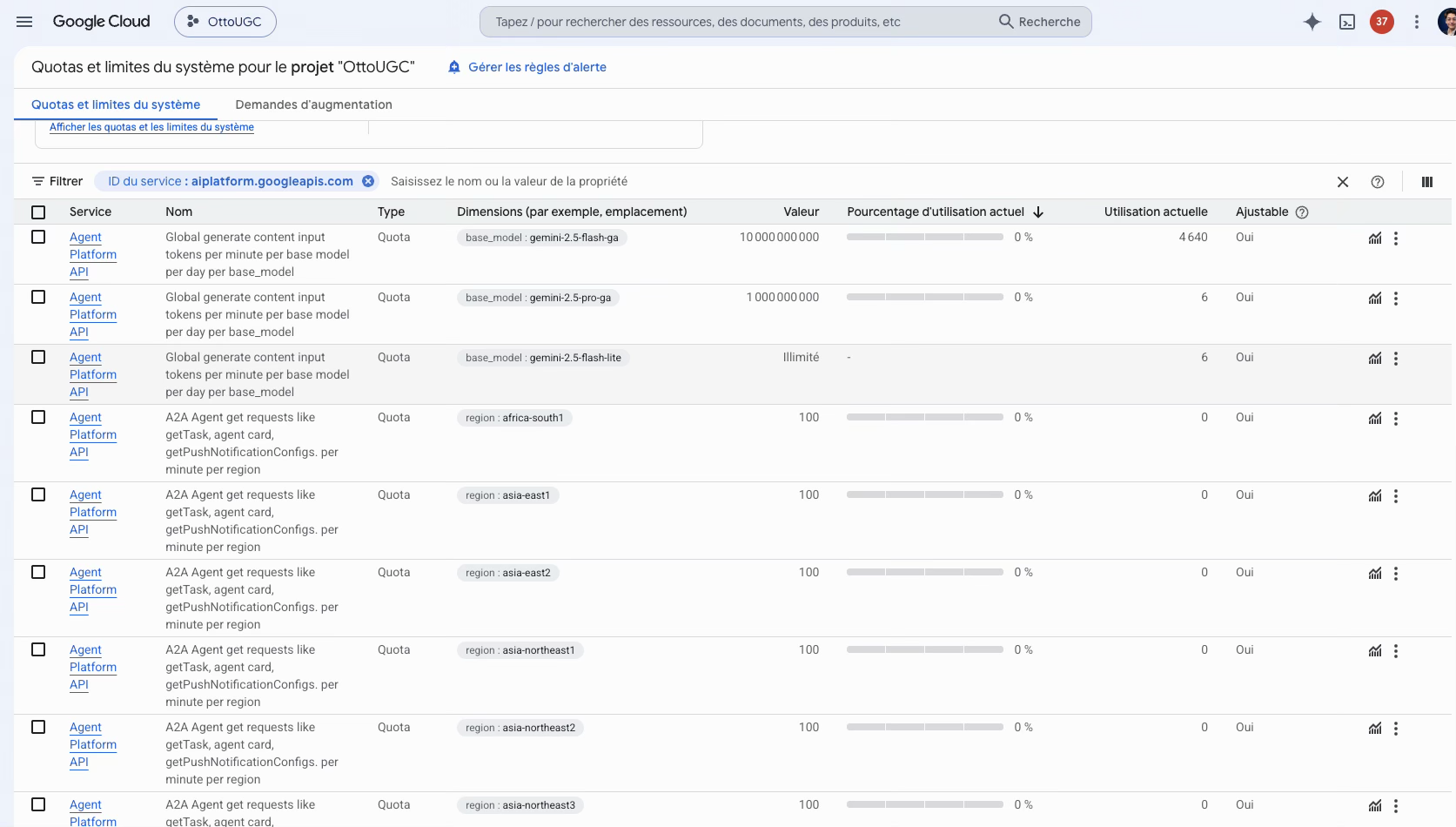Open Gemini AI assistant sparkle icon

[x=1312, y=22]
